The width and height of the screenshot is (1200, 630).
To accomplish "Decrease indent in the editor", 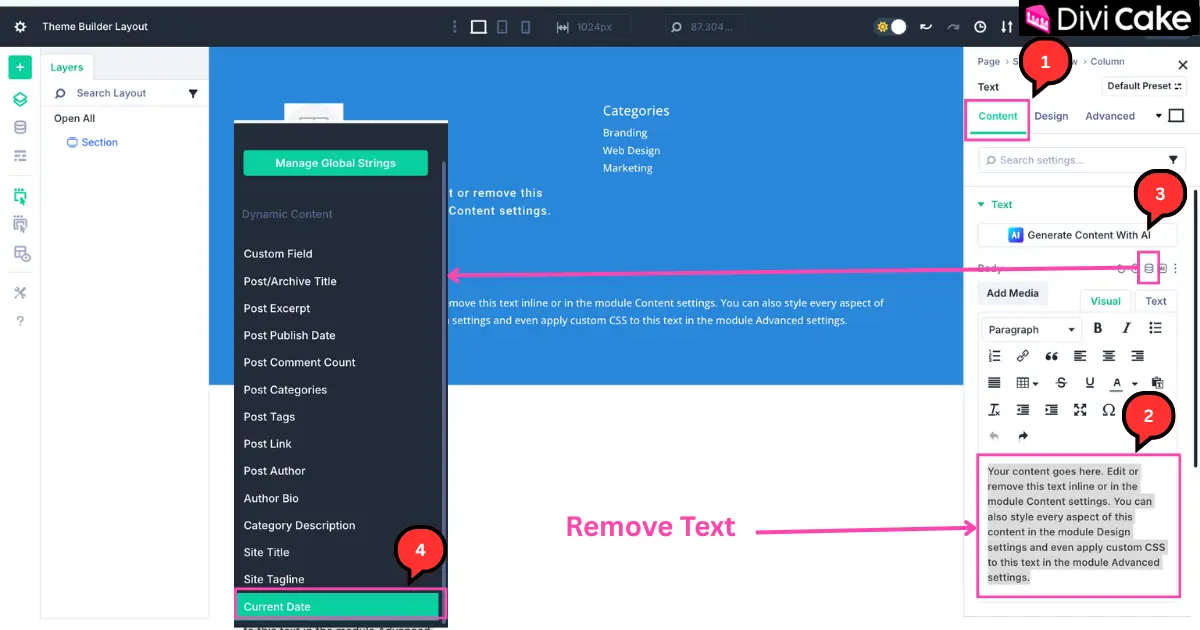I will tap(1022, 410).
